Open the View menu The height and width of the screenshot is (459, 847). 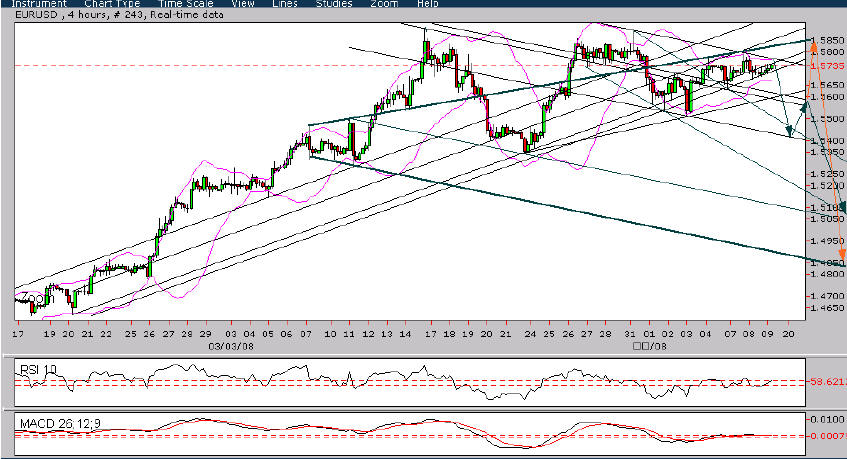pos(243,3)
